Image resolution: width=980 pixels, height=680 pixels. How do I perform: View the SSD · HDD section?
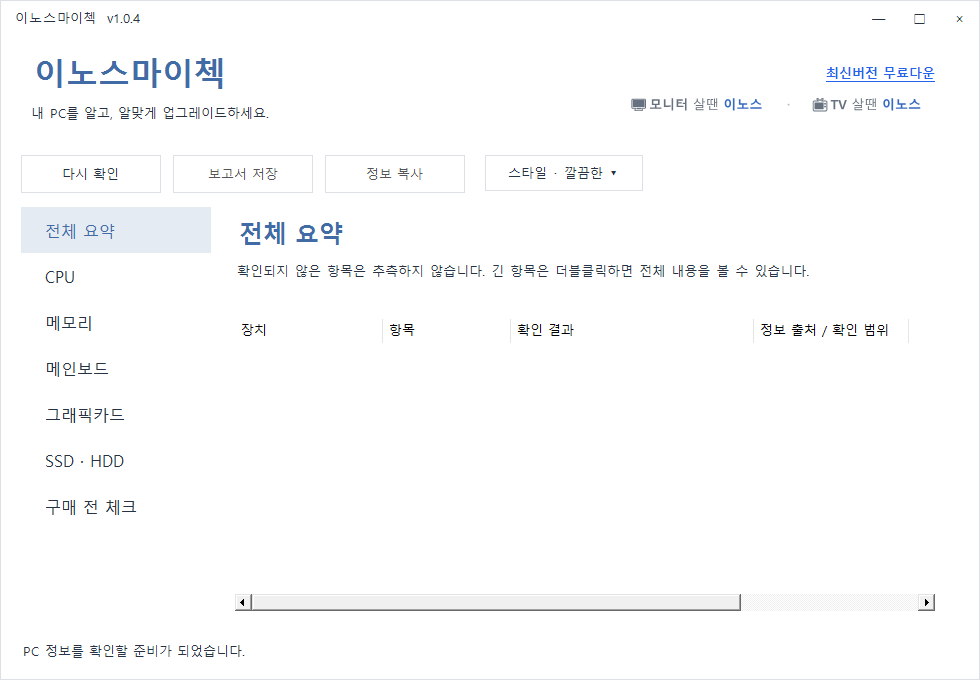click(x=116, y=461)
